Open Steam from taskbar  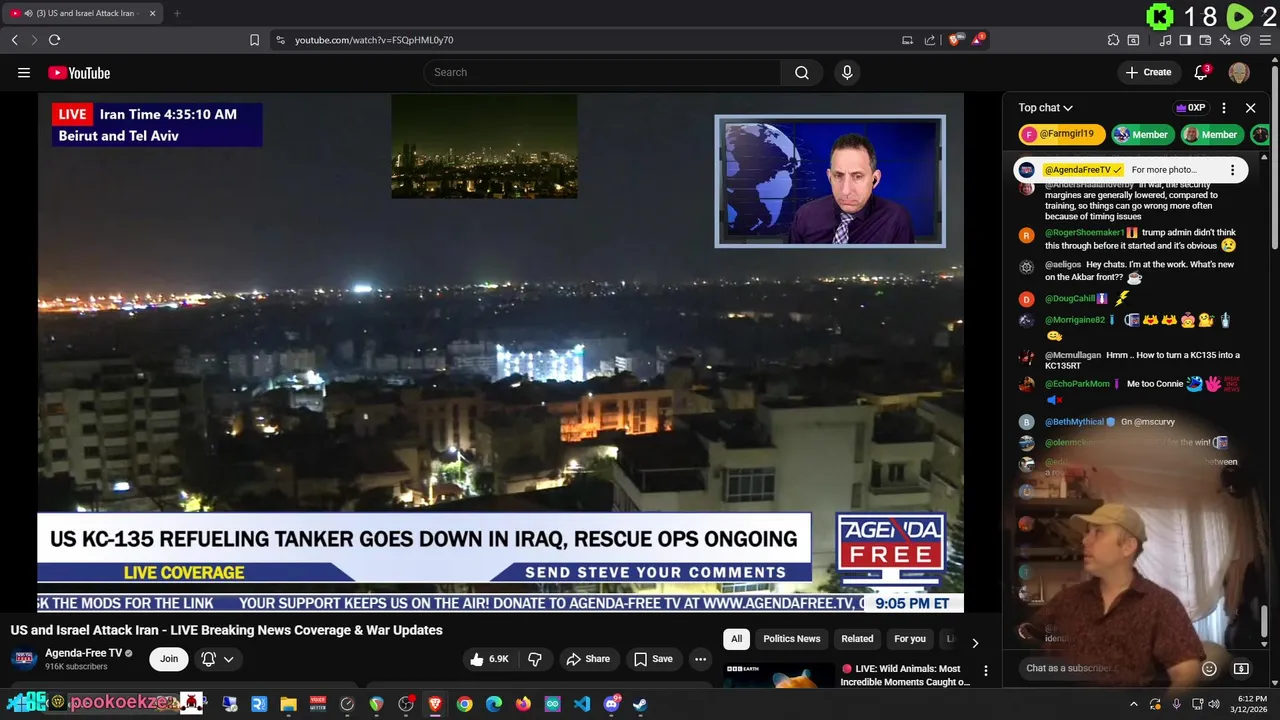640,704
